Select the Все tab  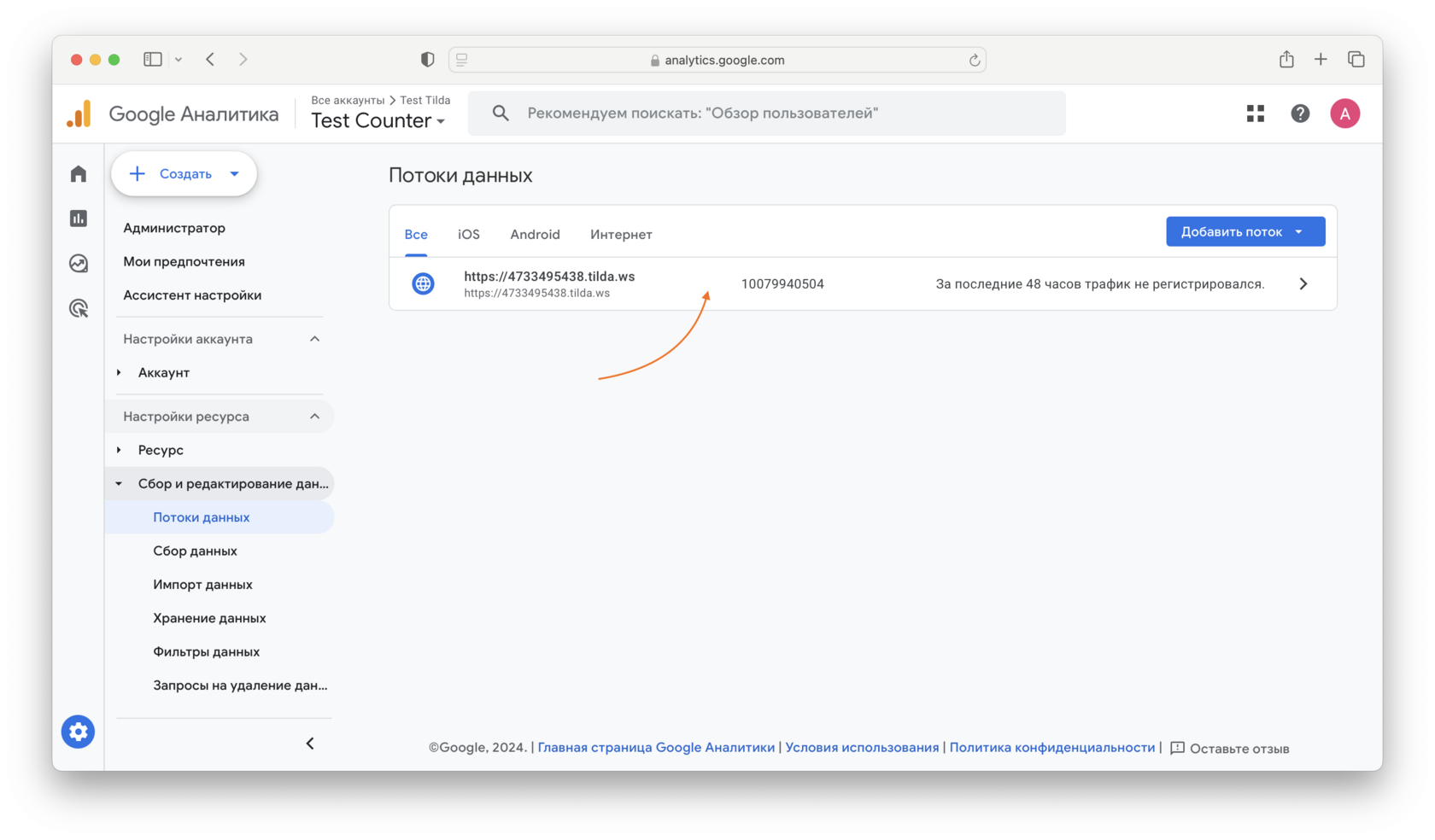416,235
